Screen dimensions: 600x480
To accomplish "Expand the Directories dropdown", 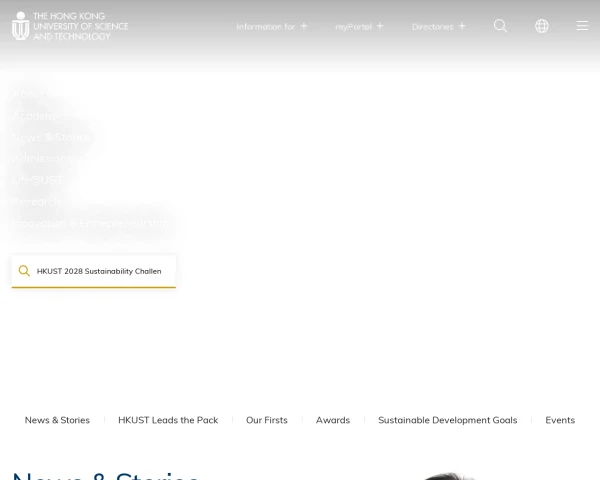I will [x=439, y=26].
